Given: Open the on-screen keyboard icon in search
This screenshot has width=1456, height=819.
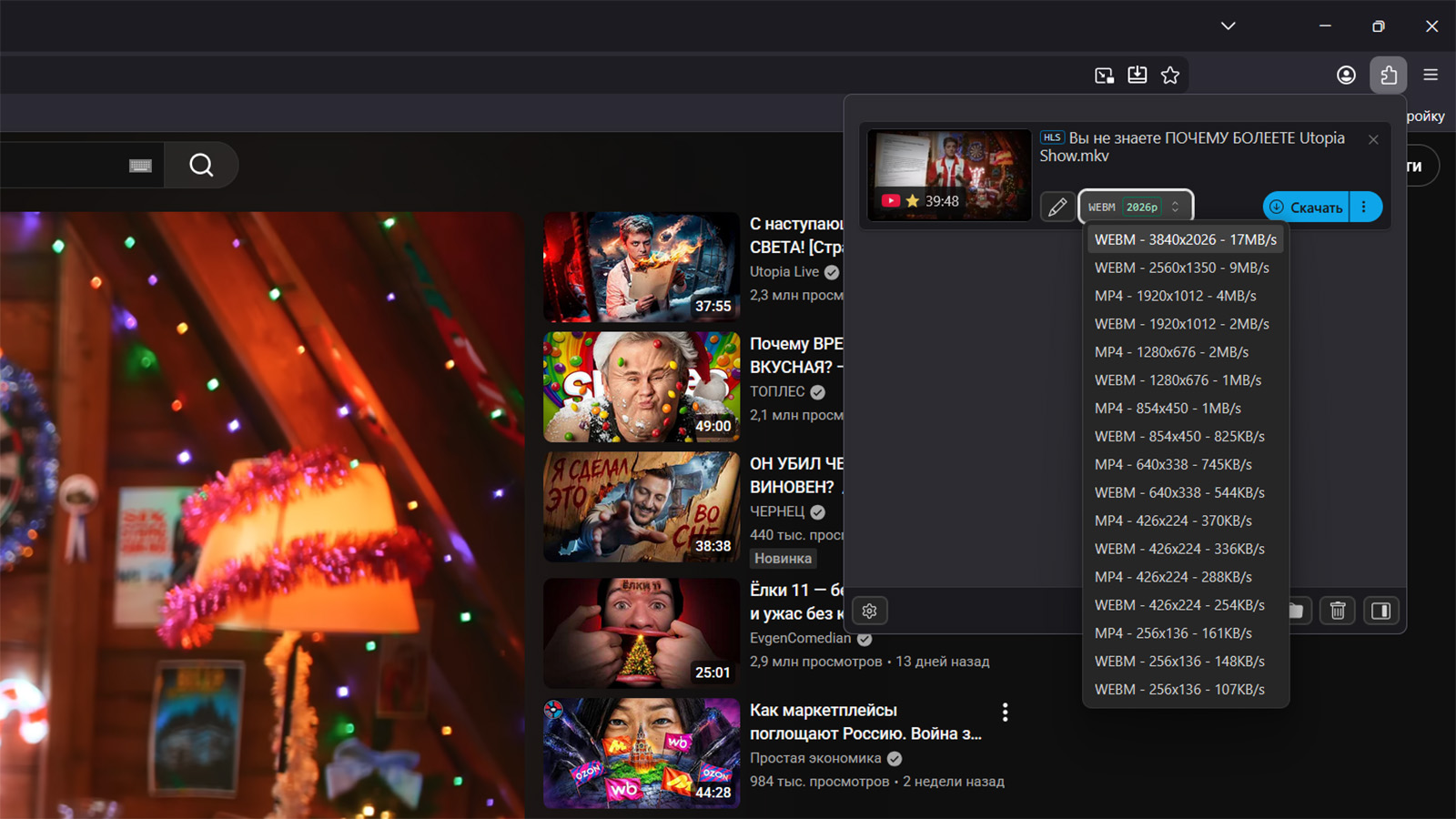Looking at the screenshot, I should click(140, 166).
